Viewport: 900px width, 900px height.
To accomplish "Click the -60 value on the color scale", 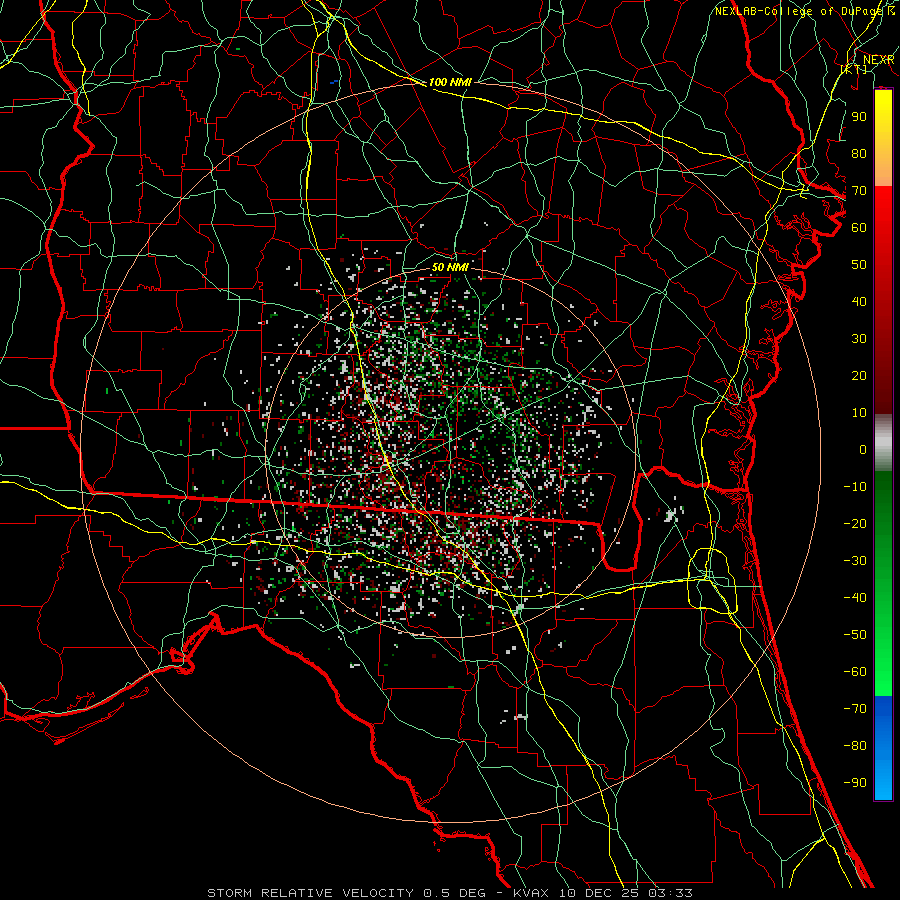I will click(x=855, y=672).
